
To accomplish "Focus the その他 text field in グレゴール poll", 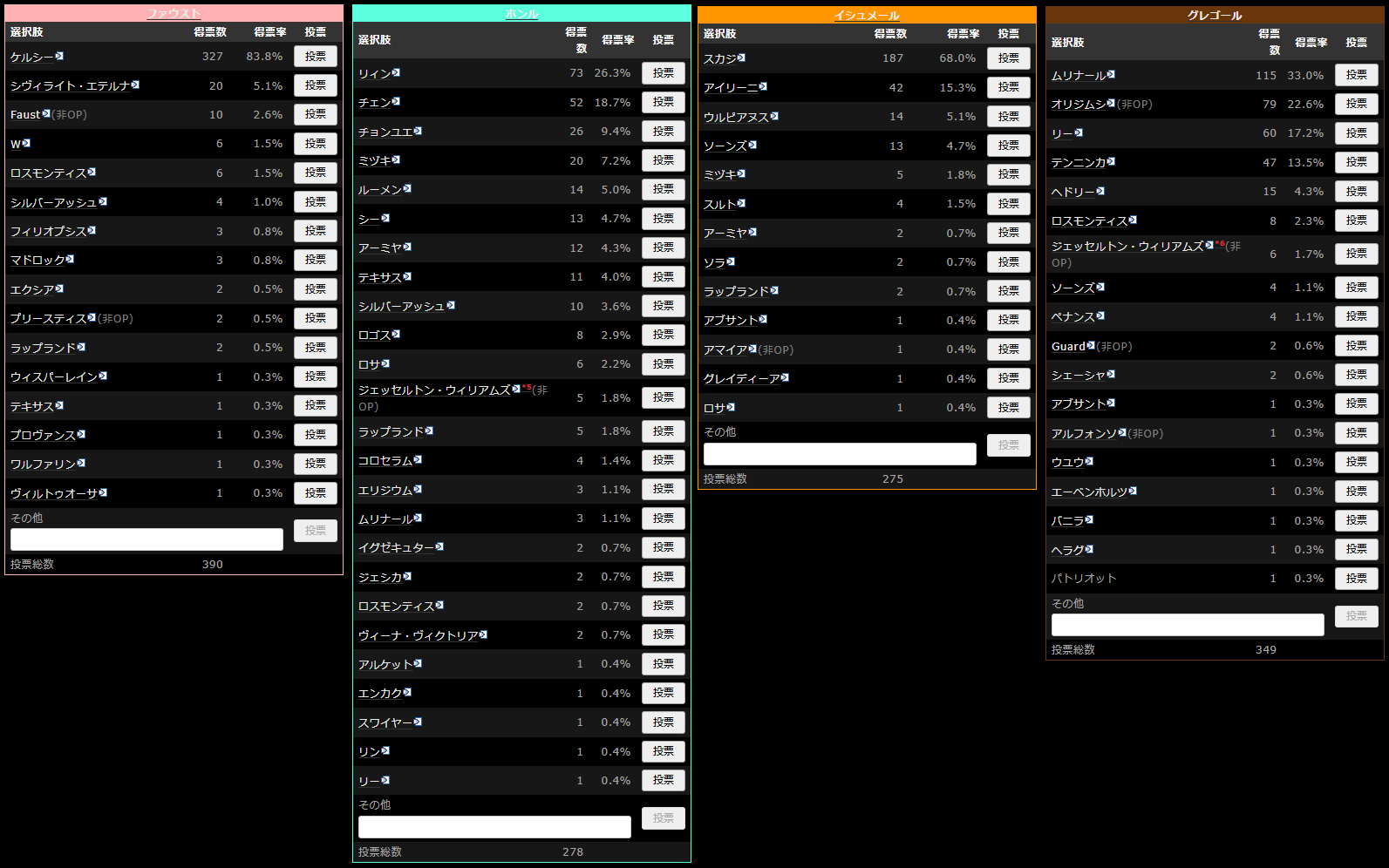I will [1188, 625].
